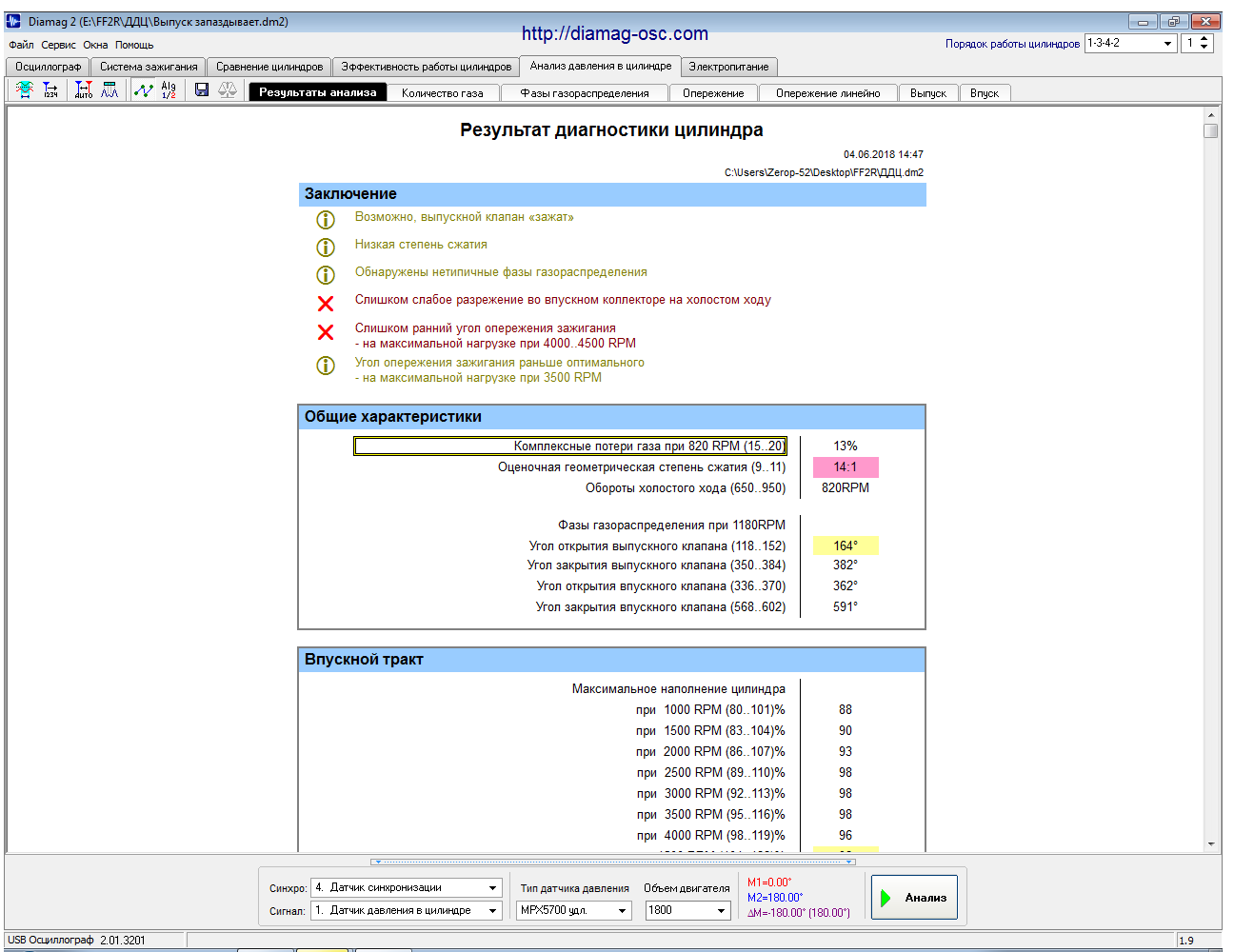
Task: Click red X beside 'ранний угол опережения'
Action: point(326,332)
